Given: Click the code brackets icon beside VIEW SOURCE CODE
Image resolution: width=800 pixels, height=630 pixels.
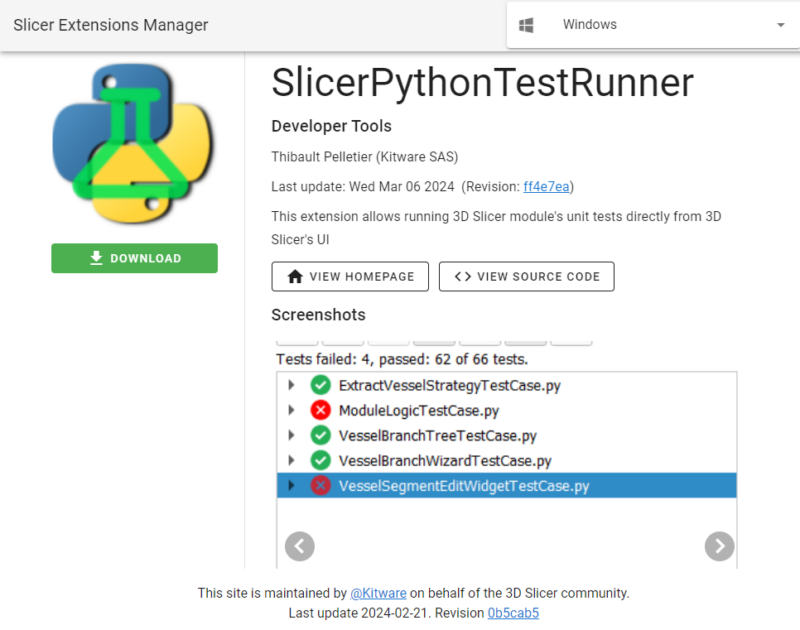Looking at the screenshot, I should click(461, 277).
